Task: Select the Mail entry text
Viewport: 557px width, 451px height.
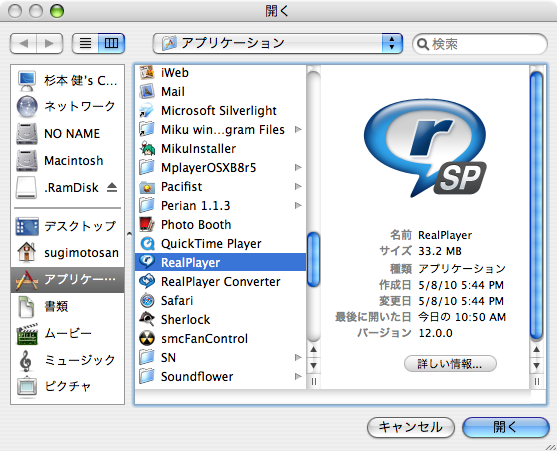Action: pos(173,92)
